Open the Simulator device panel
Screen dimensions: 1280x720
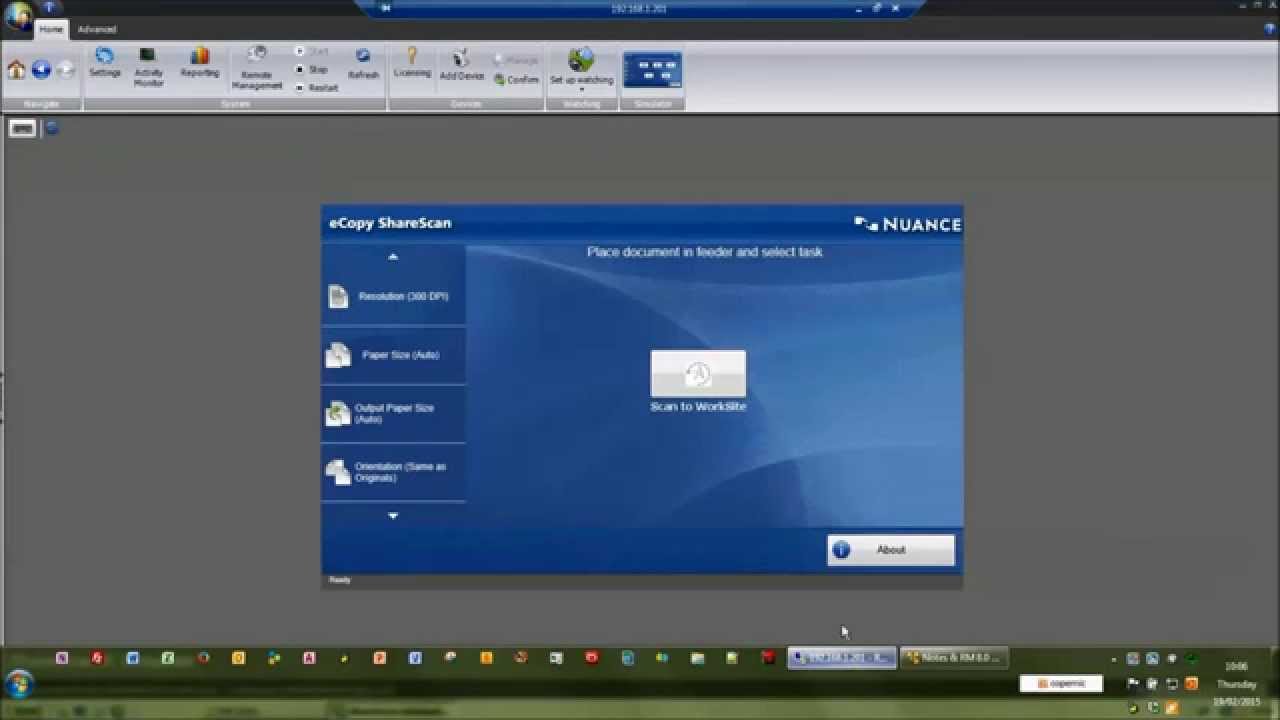[652, 70]
